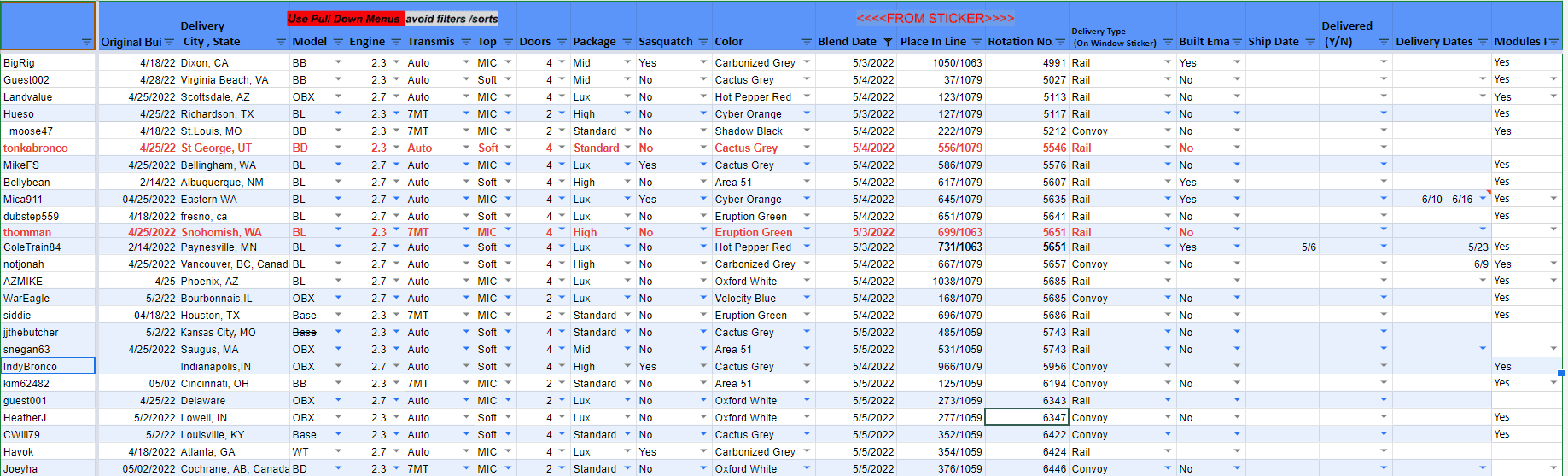Expand Color dropdown in HeatherJ row
The width and height of the screenshot is (1568, 476).
[x=807, y=417]
